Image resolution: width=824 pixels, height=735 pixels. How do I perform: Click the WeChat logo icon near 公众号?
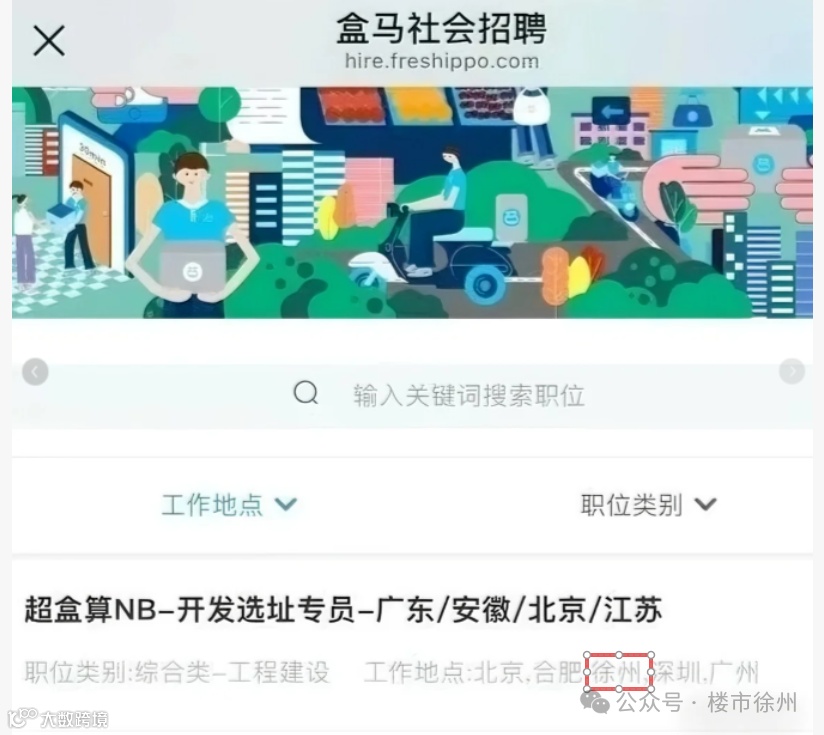594,702
